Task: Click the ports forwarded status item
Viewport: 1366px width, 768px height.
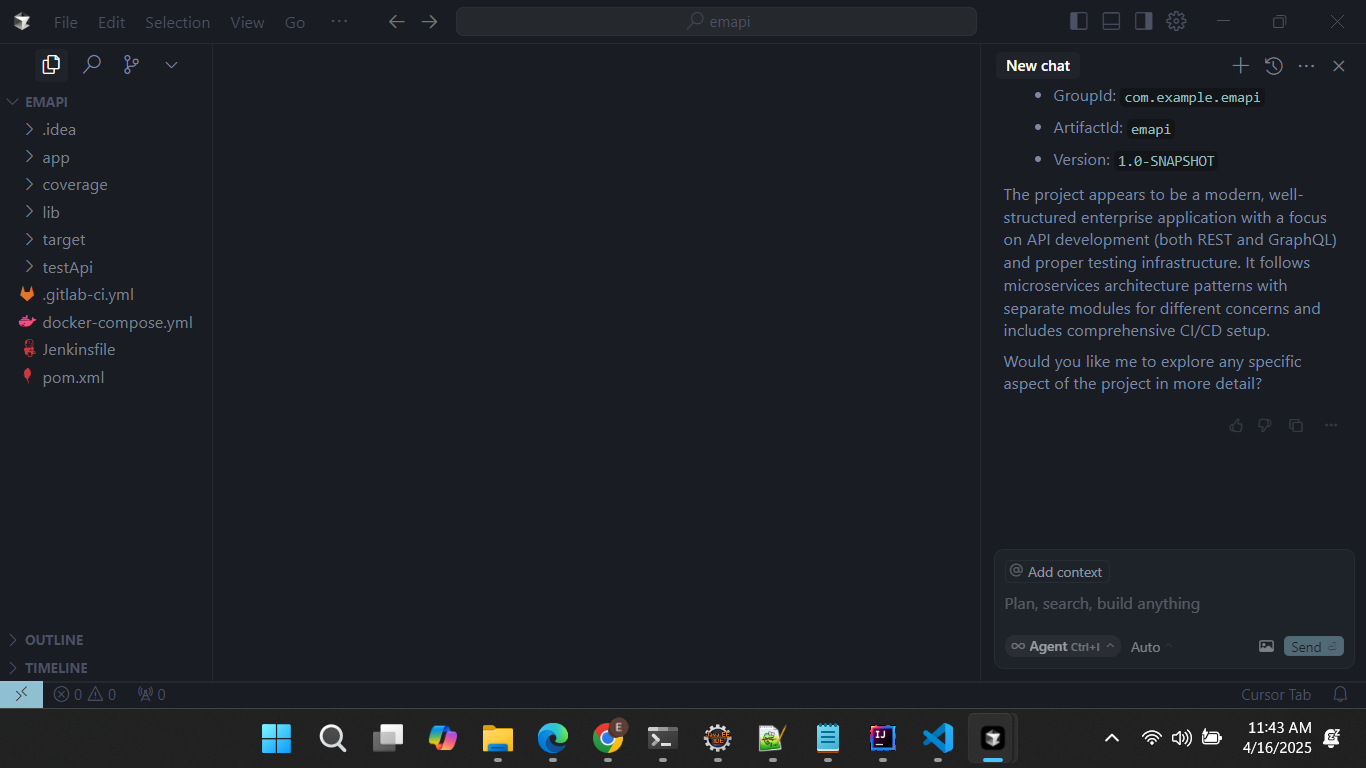Action: [151, 694]
